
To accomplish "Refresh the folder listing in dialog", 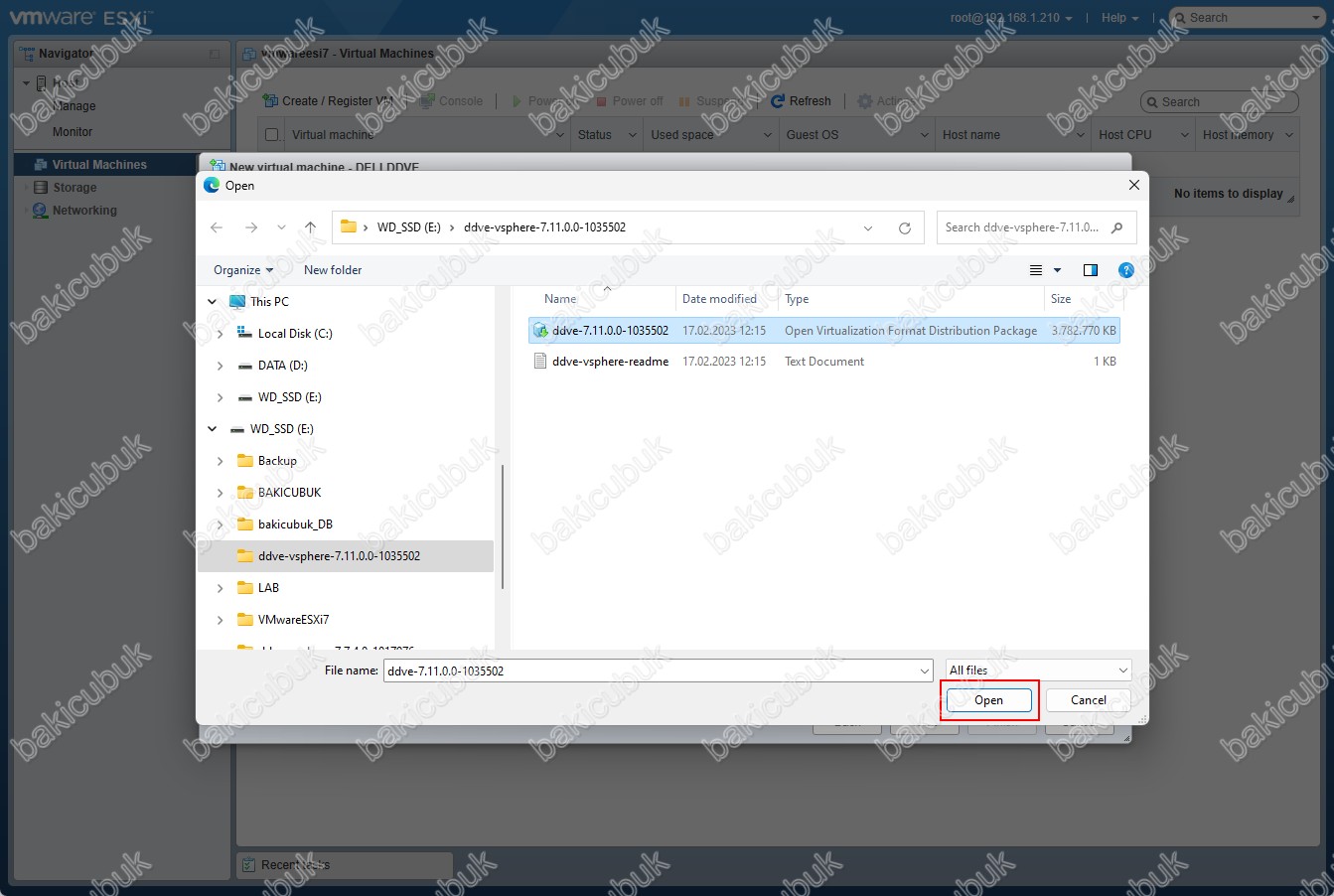I will click(x=905, y=227).
